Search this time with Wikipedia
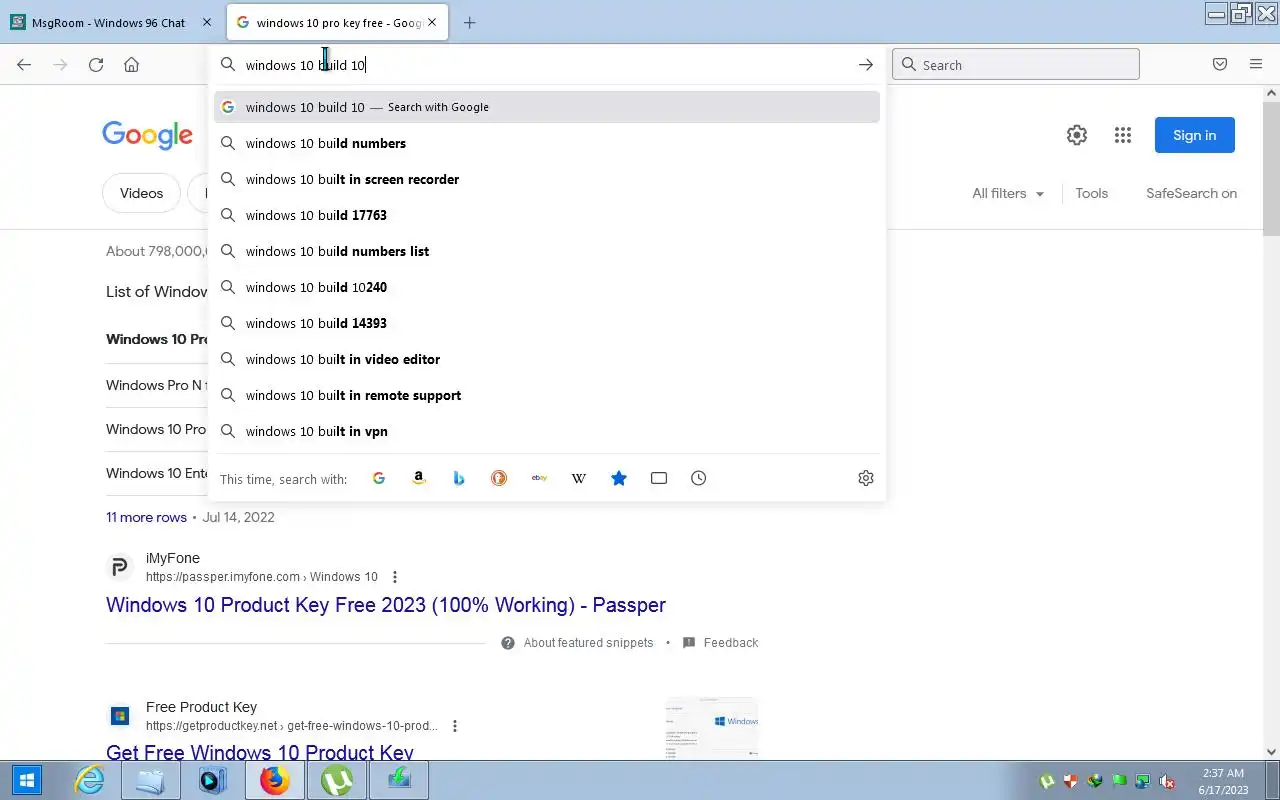Screen dimensions: 1280x800 pyautogui.click(x=579, y=478)
